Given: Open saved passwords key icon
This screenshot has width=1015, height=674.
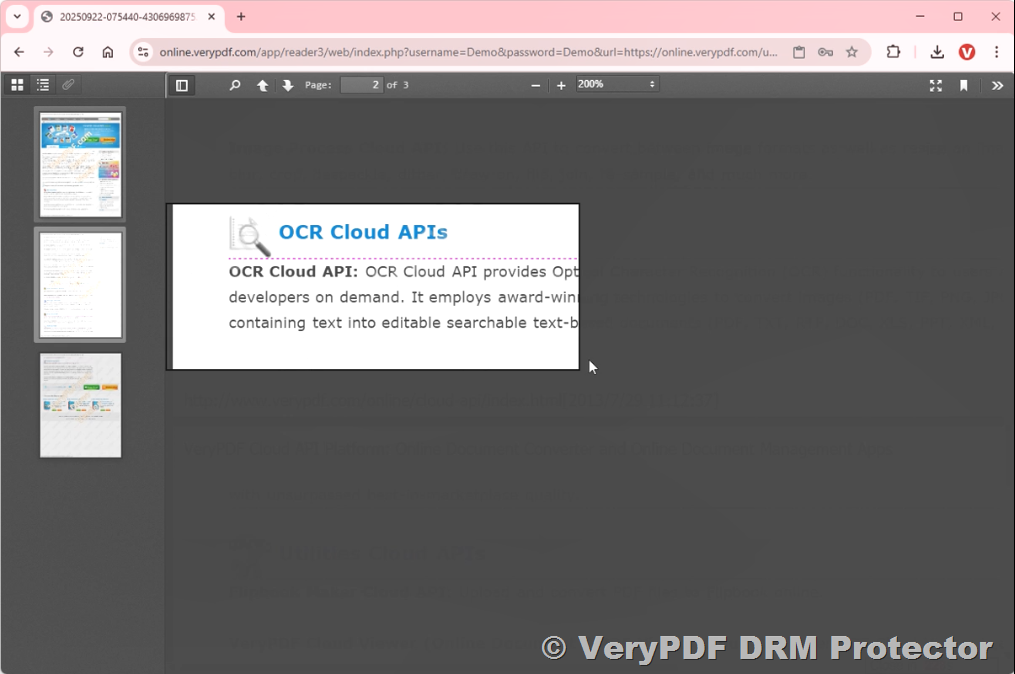Looking at the screenshot, I should (825, 52).
